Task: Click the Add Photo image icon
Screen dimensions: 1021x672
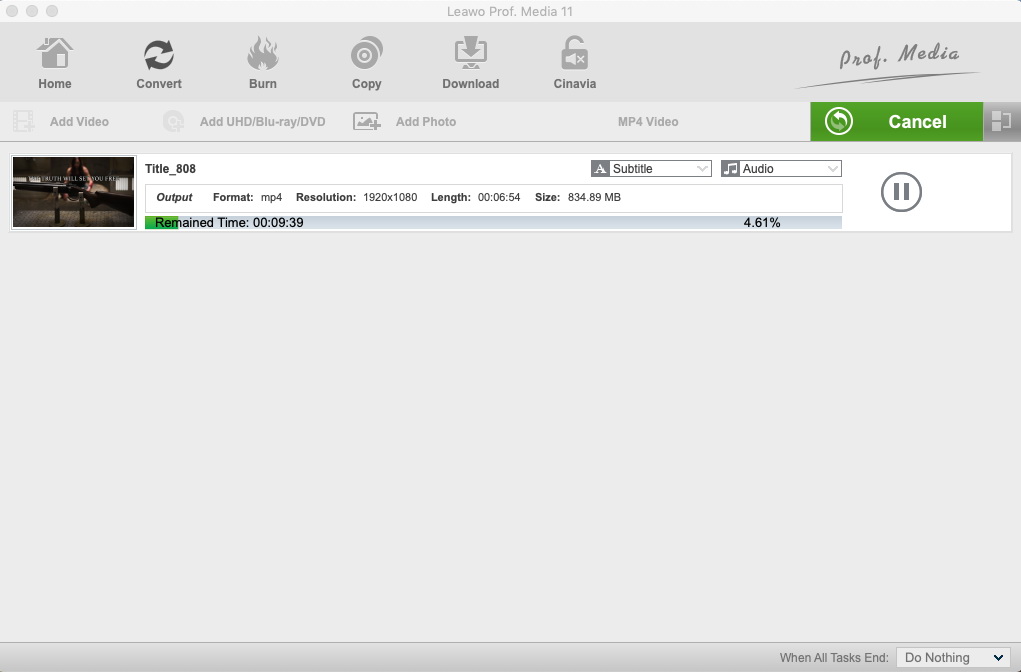Action: coord(367,121)
